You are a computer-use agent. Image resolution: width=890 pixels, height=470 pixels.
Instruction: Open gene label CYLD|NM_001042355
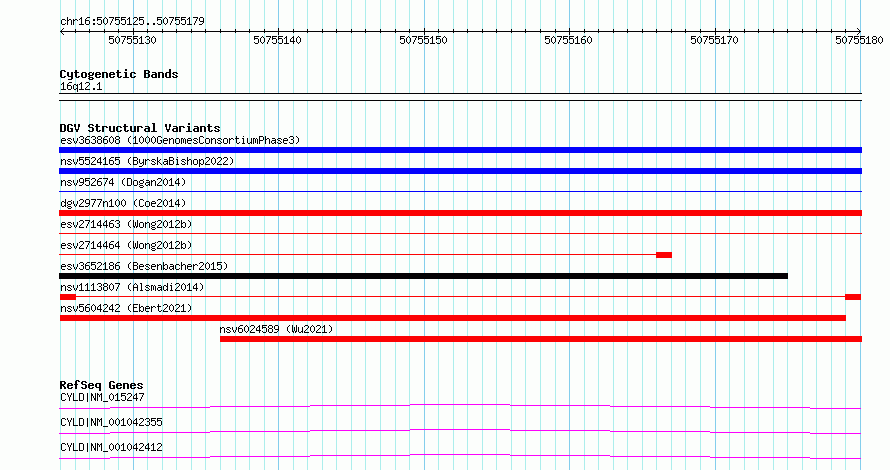pyautogui.click(x=111, y=422)
